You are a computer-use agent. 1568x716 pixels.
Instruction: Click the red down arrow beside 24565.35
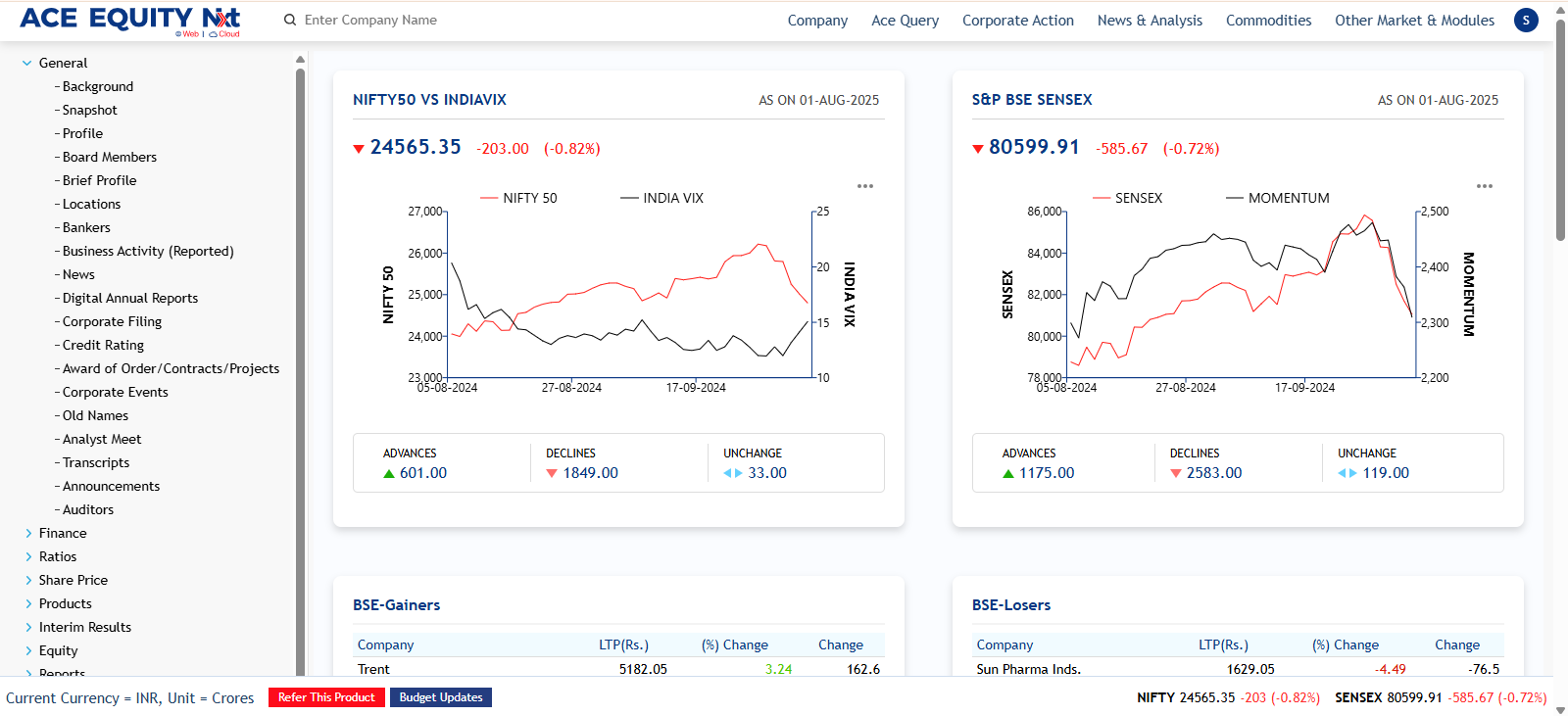click(359, 149)
